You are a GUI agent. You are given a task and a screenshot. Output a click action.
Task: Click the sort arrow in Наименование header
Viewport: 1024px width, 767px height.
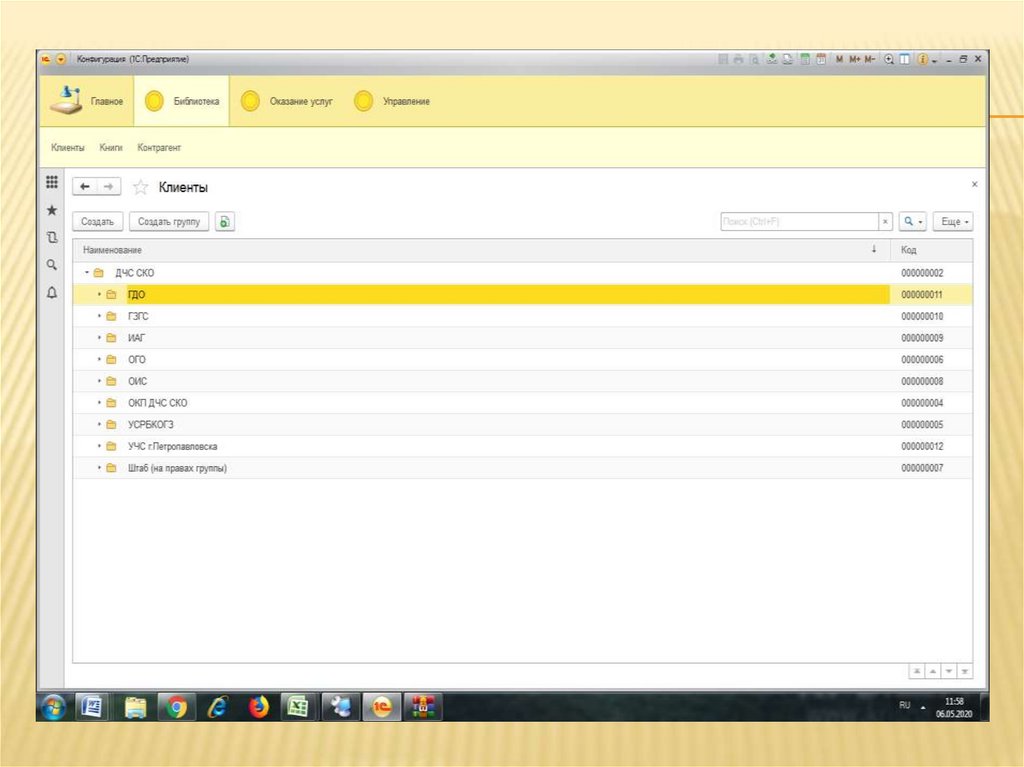click(x=874, y=249)
